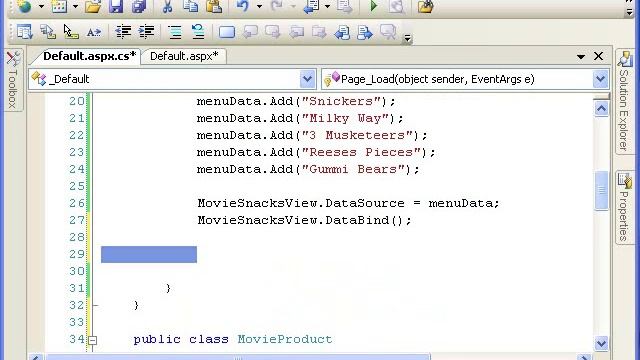Click the highlighted selection on line 29

149,254
